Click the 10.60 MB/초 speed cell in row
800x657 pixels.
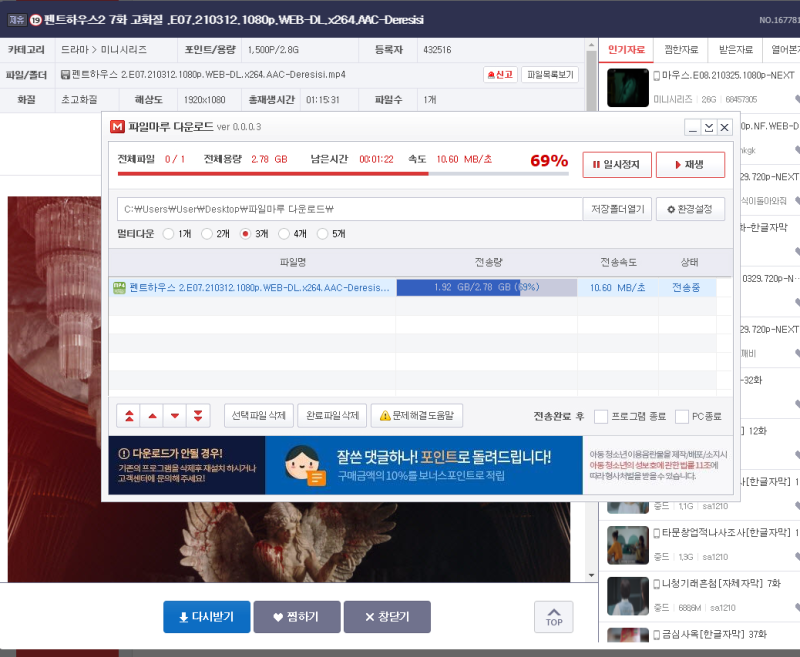click(617, 288)
